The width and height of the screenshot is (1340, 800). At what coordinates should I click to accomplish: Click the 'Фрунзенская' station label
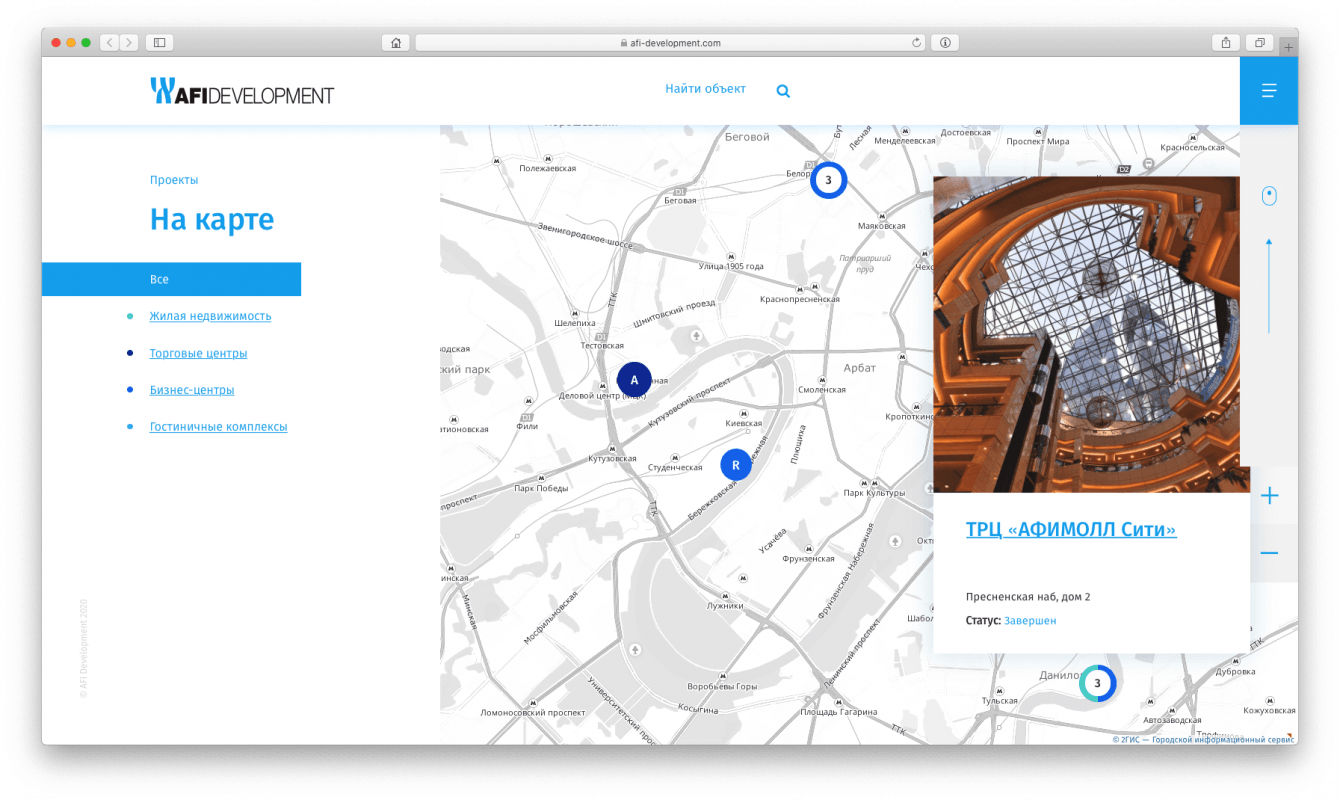pos(808,559)
